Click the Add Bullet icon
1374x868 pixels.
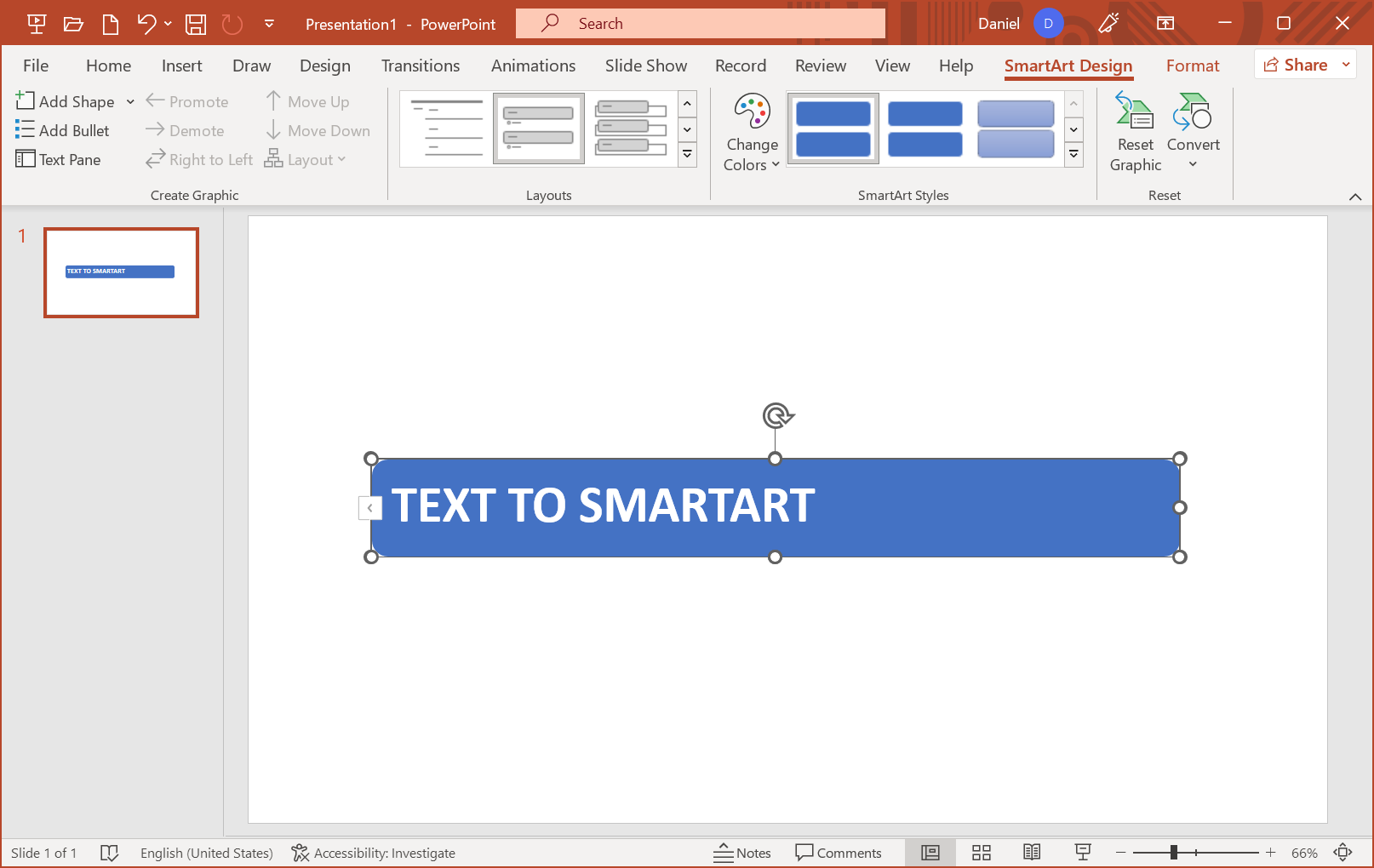pyautogui.click(x=63, y=130)
